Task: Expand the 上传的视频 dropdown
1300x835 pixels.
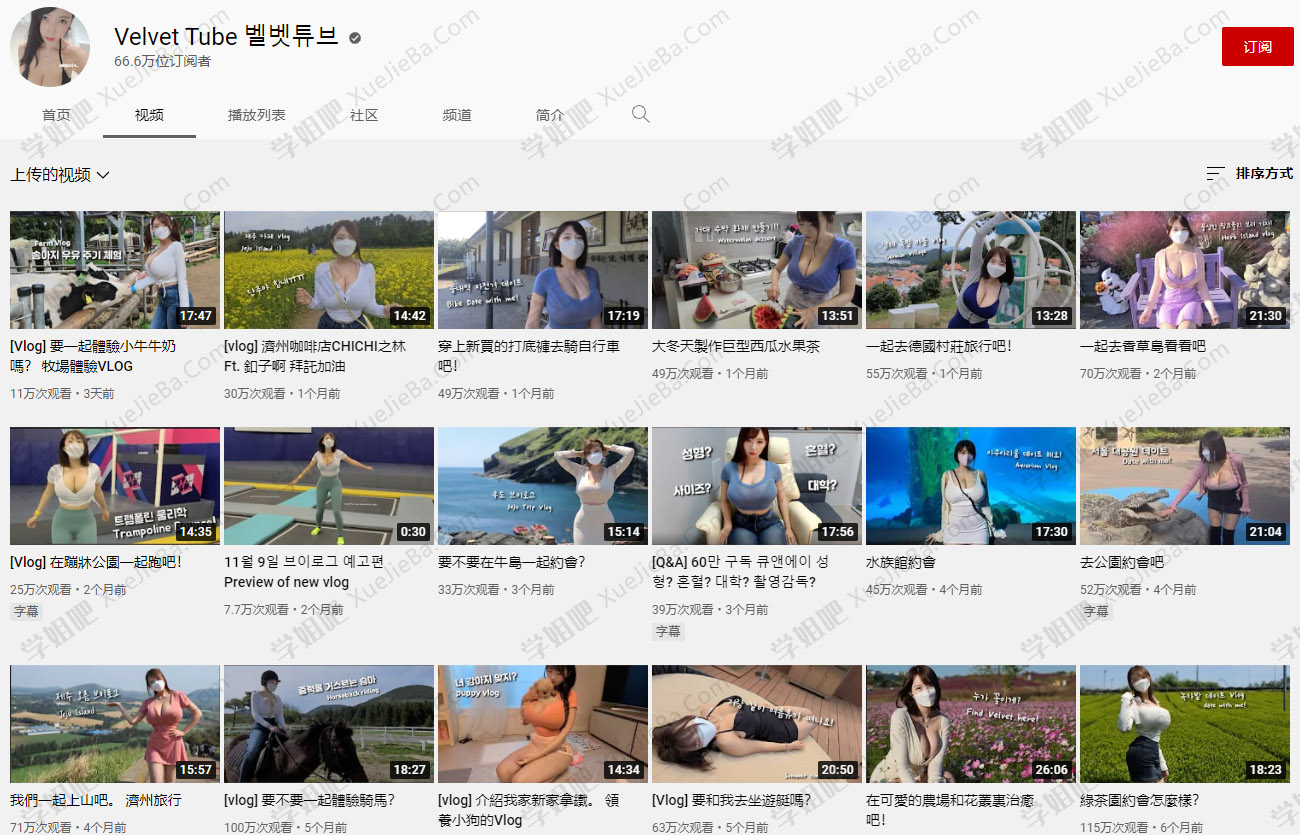Action: 60,175
